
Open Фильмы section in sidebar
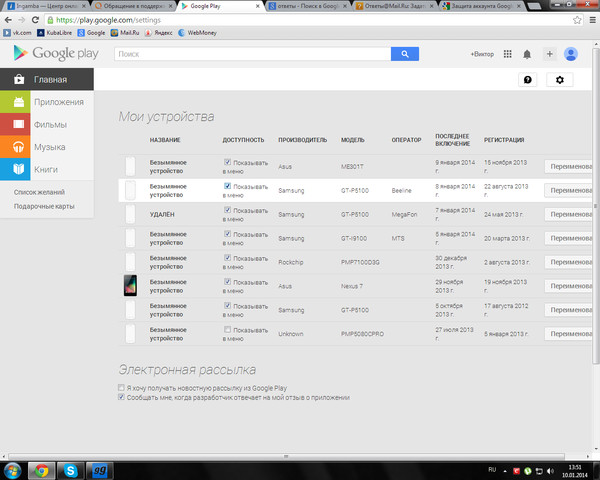coord(47,124)
